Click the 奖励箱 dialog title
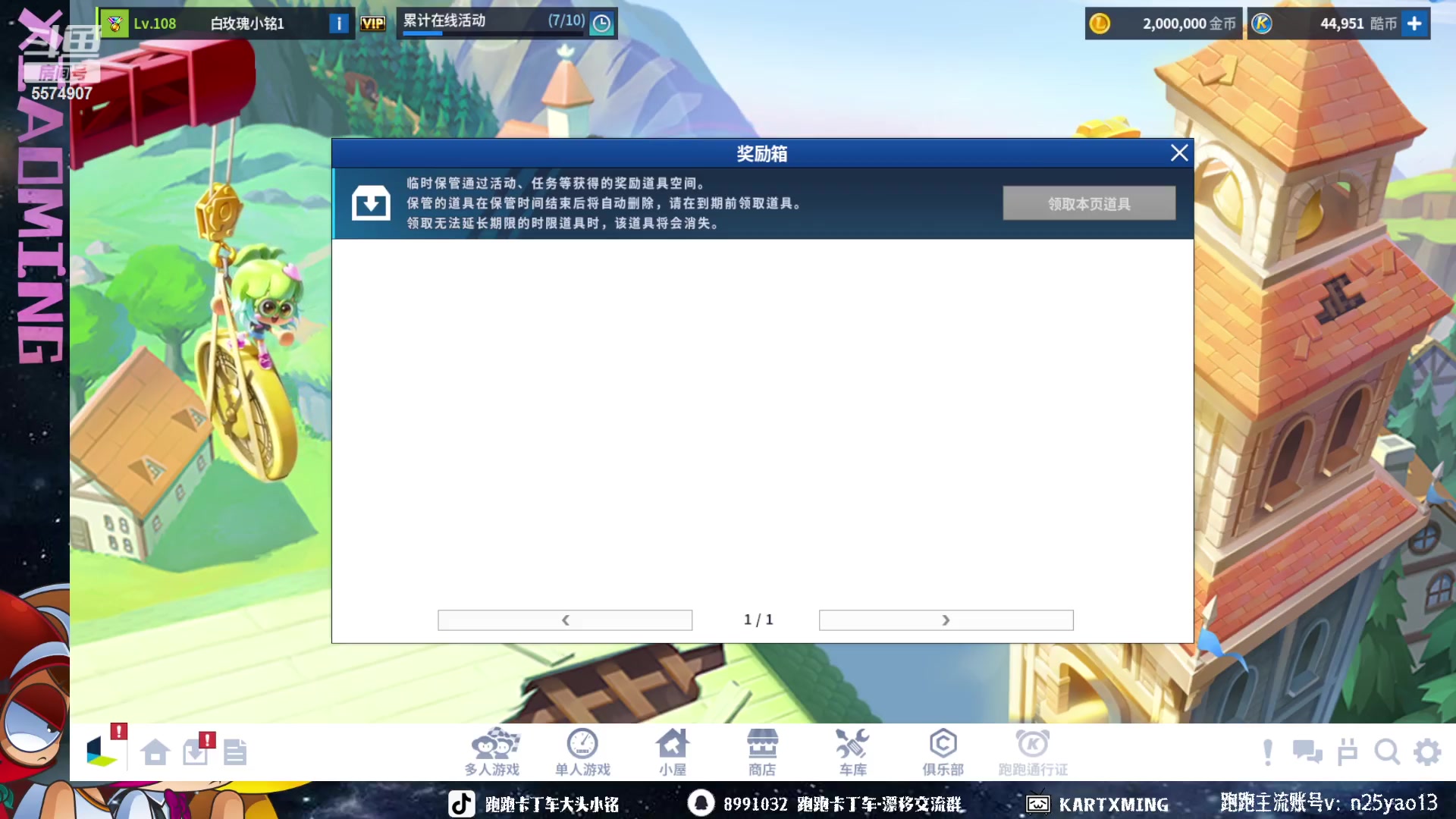Viewport: 1456px width, 819px height. point(762,154)
